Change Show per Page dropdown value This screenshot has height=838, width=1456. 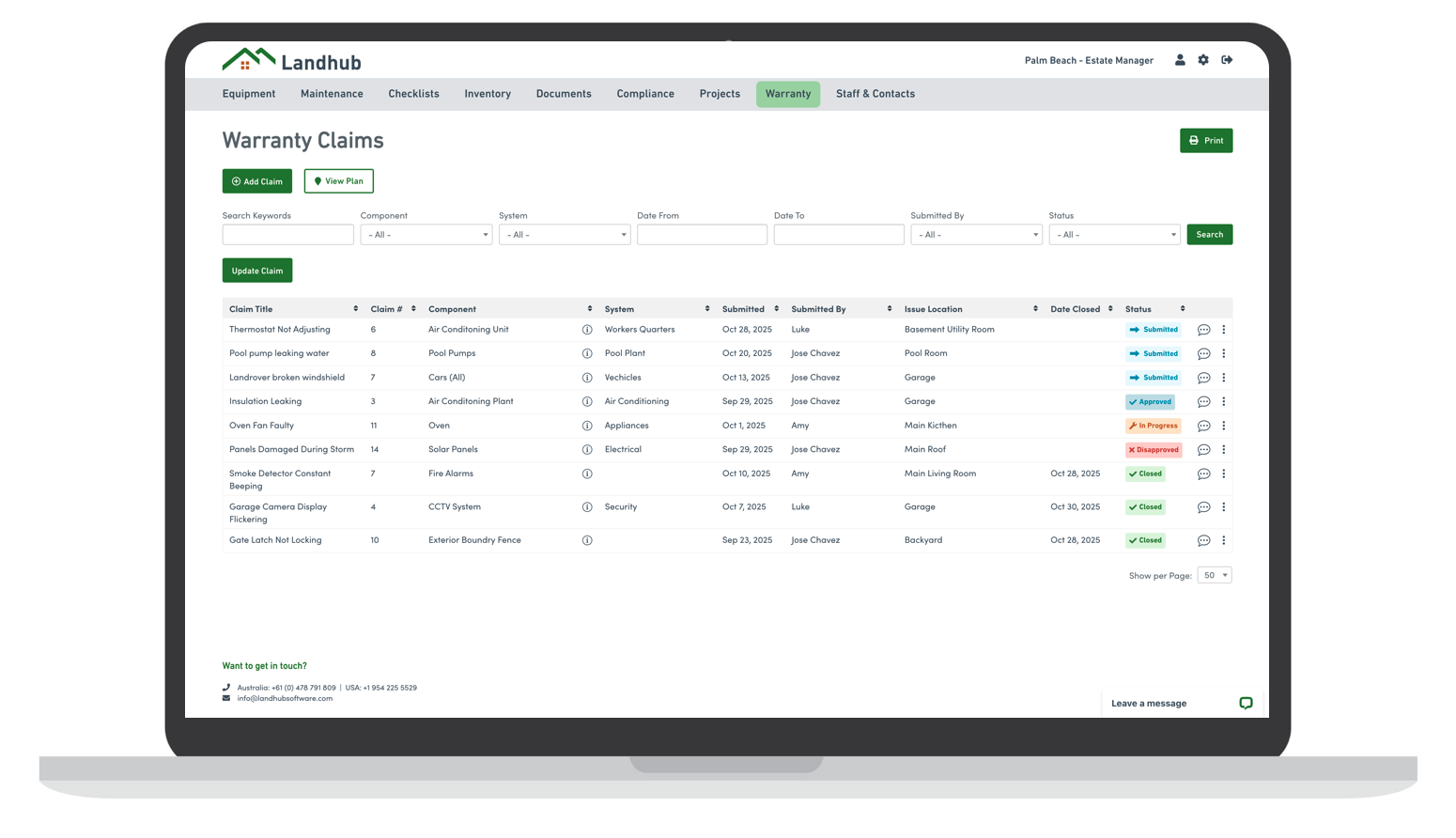pyautogui.click(x=1214, y=575)
